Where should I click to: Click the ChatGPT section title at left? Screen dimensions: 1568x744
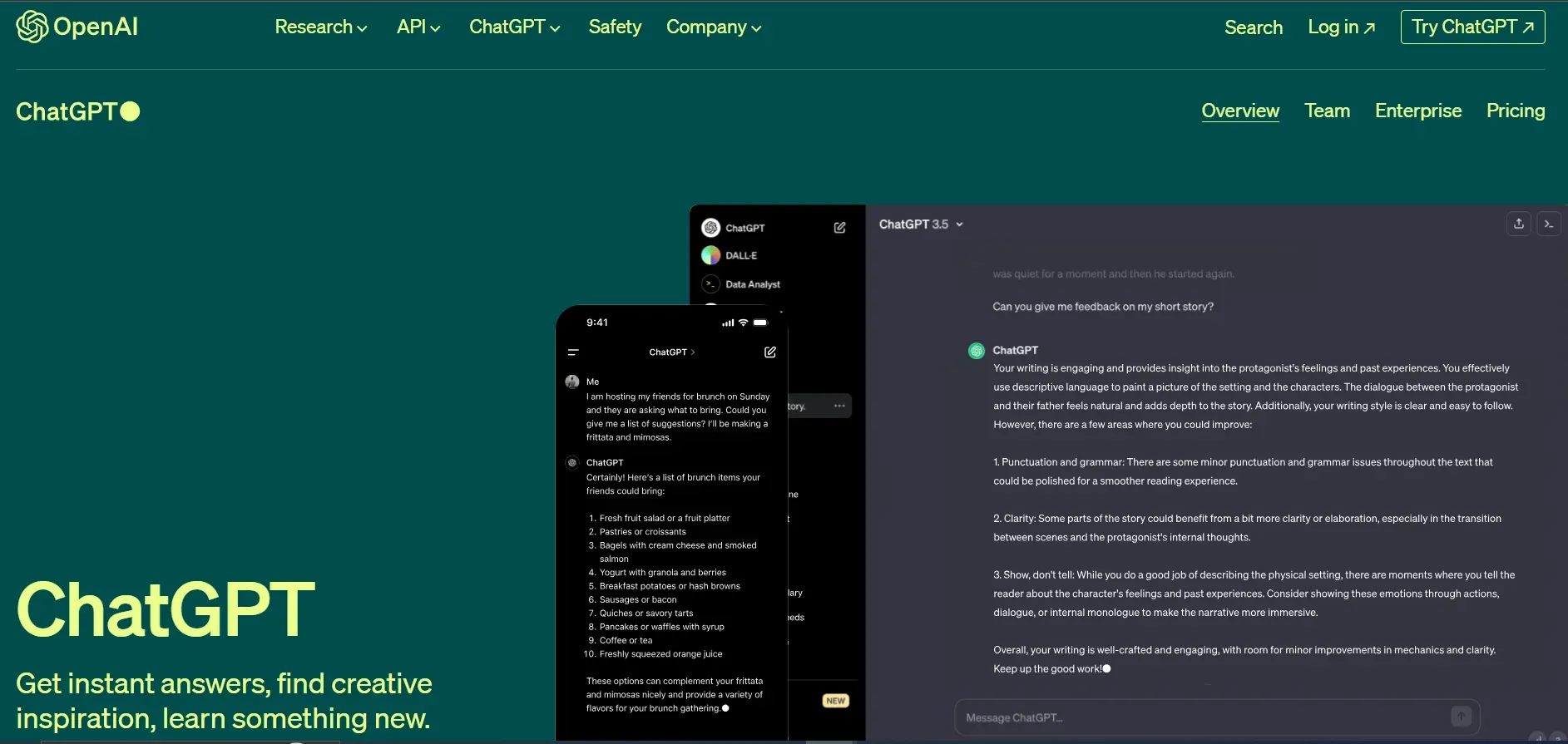pos(77,111)
